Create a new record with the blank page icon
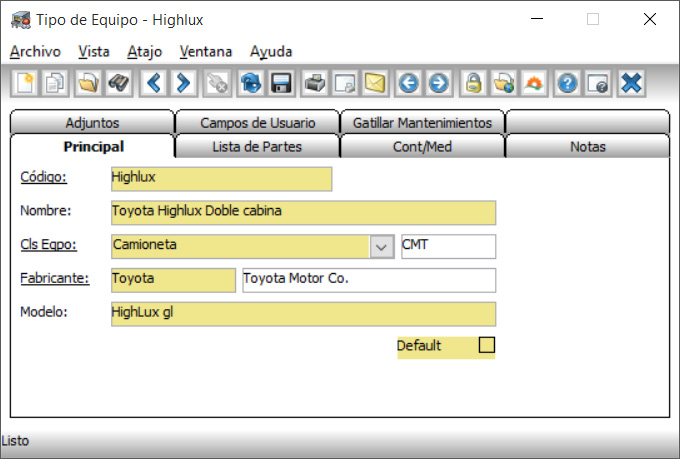 pos(25,83)
